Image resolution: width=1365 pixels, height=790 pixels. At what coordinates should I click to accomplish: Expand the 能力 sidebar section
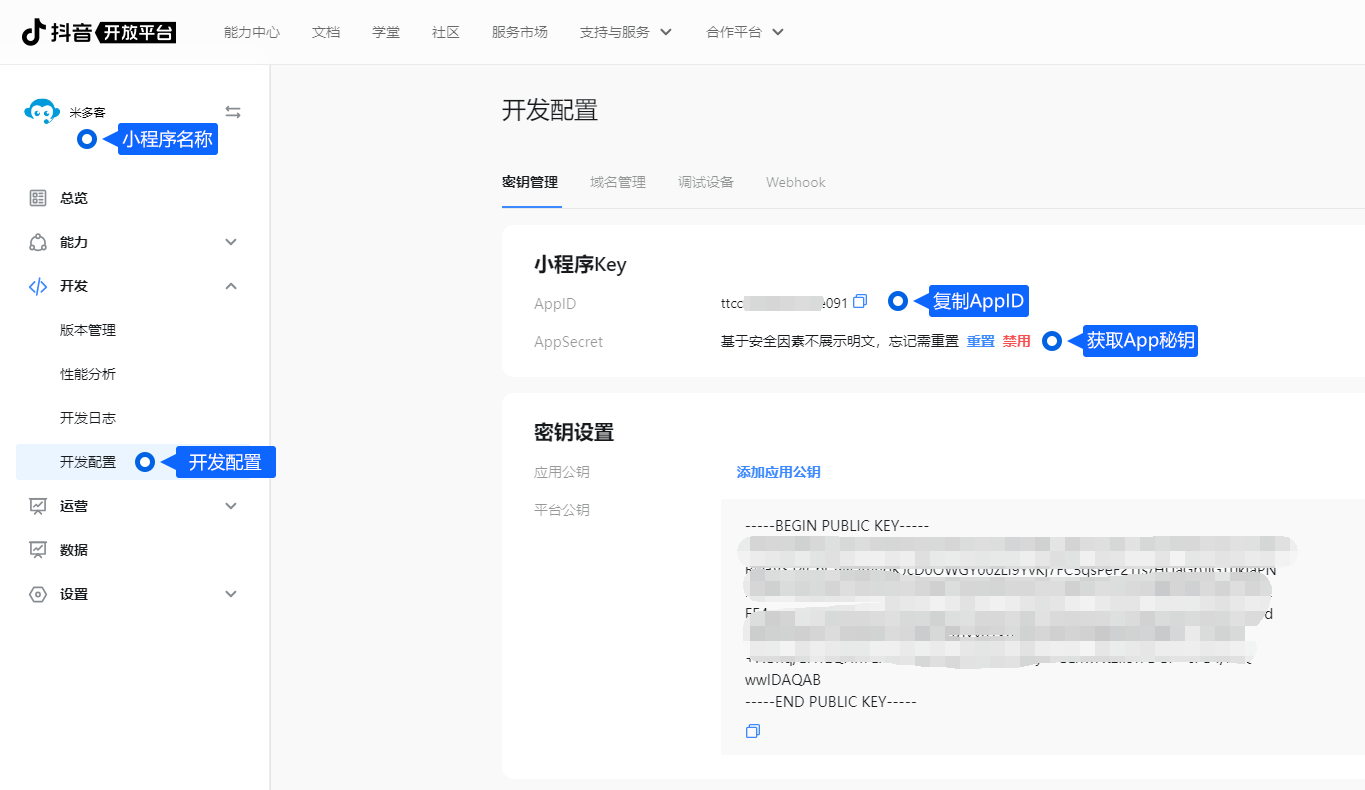coord(231,242)
